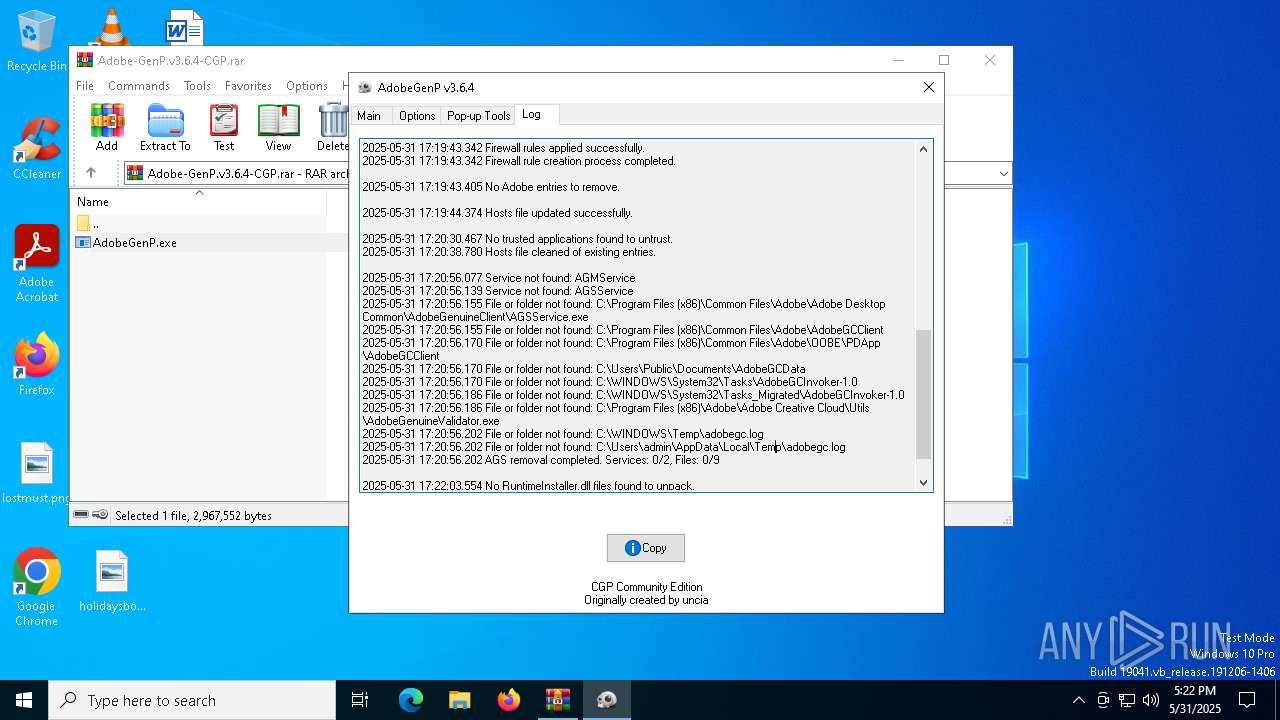Maximize the WinRAR window
The width and height of the screenshot is (1280, 720).
click(943, 60)
